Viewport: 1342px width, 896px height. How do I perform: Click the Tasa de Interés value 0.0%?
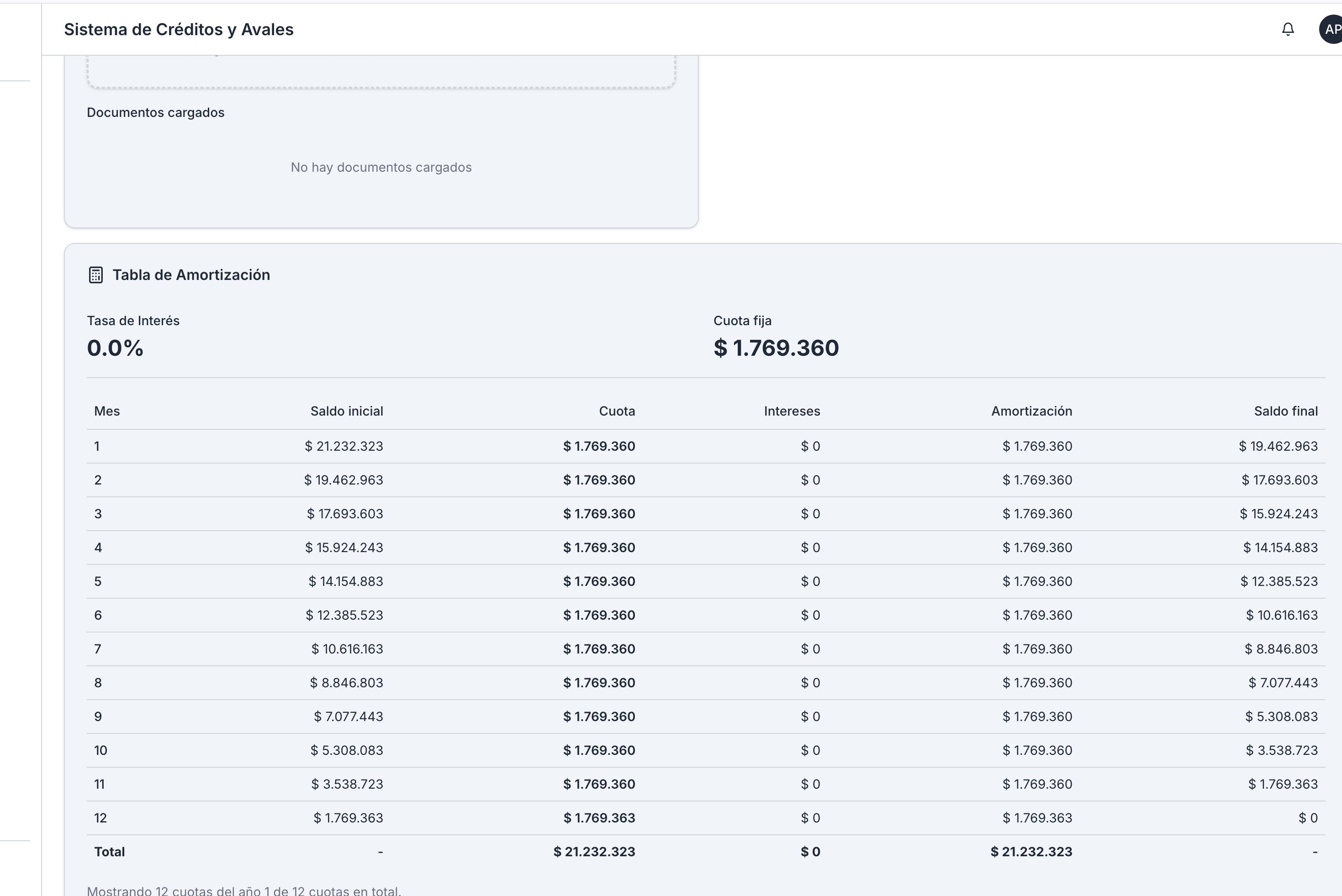pos(115,348)
